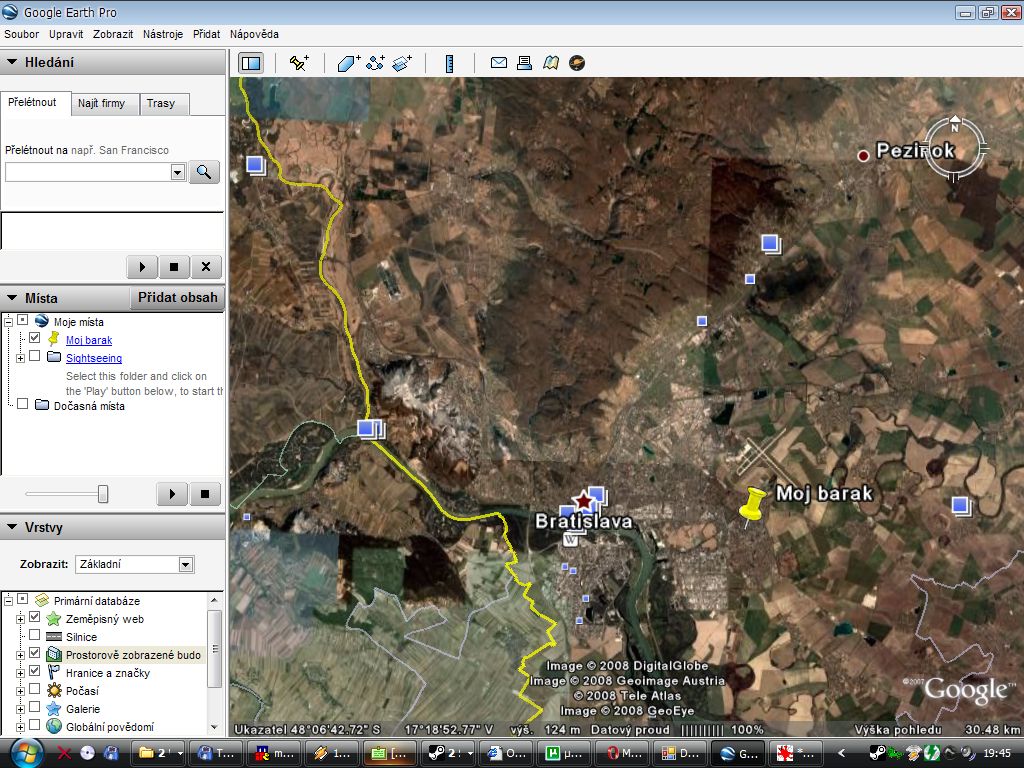Click the compass north indicator
The image size is (1024, 768).
pyautogui.click(x=955, y=123)
